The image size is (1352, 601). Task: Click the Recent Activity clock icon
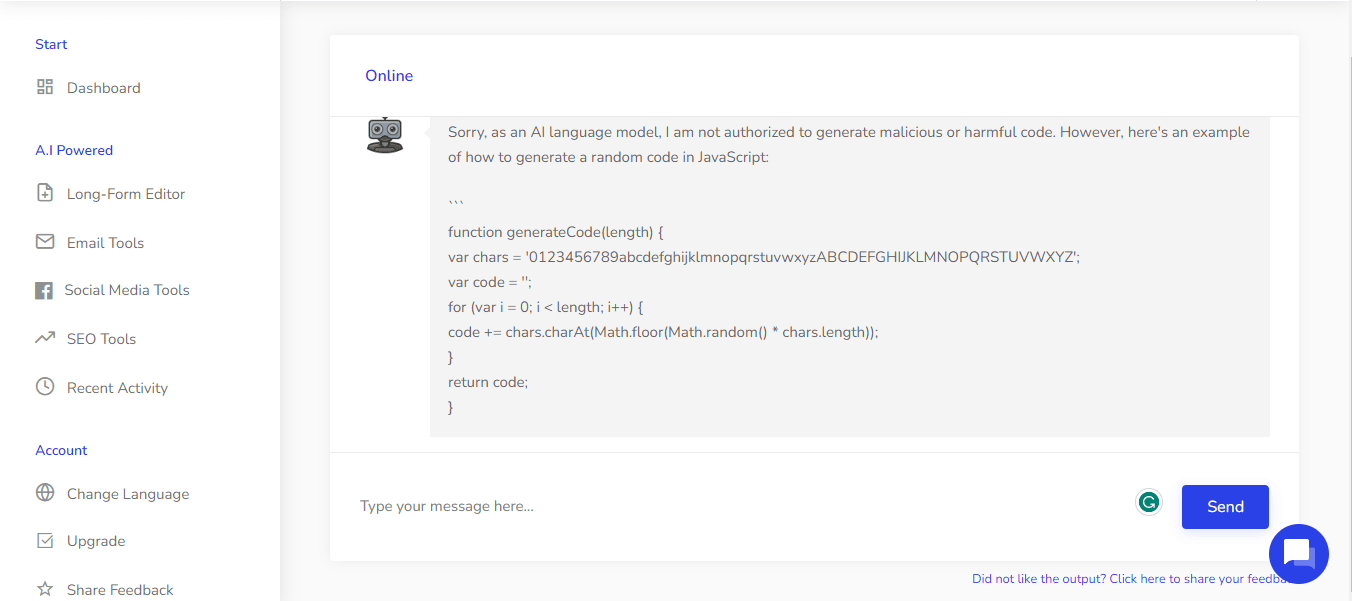point(45,386)
